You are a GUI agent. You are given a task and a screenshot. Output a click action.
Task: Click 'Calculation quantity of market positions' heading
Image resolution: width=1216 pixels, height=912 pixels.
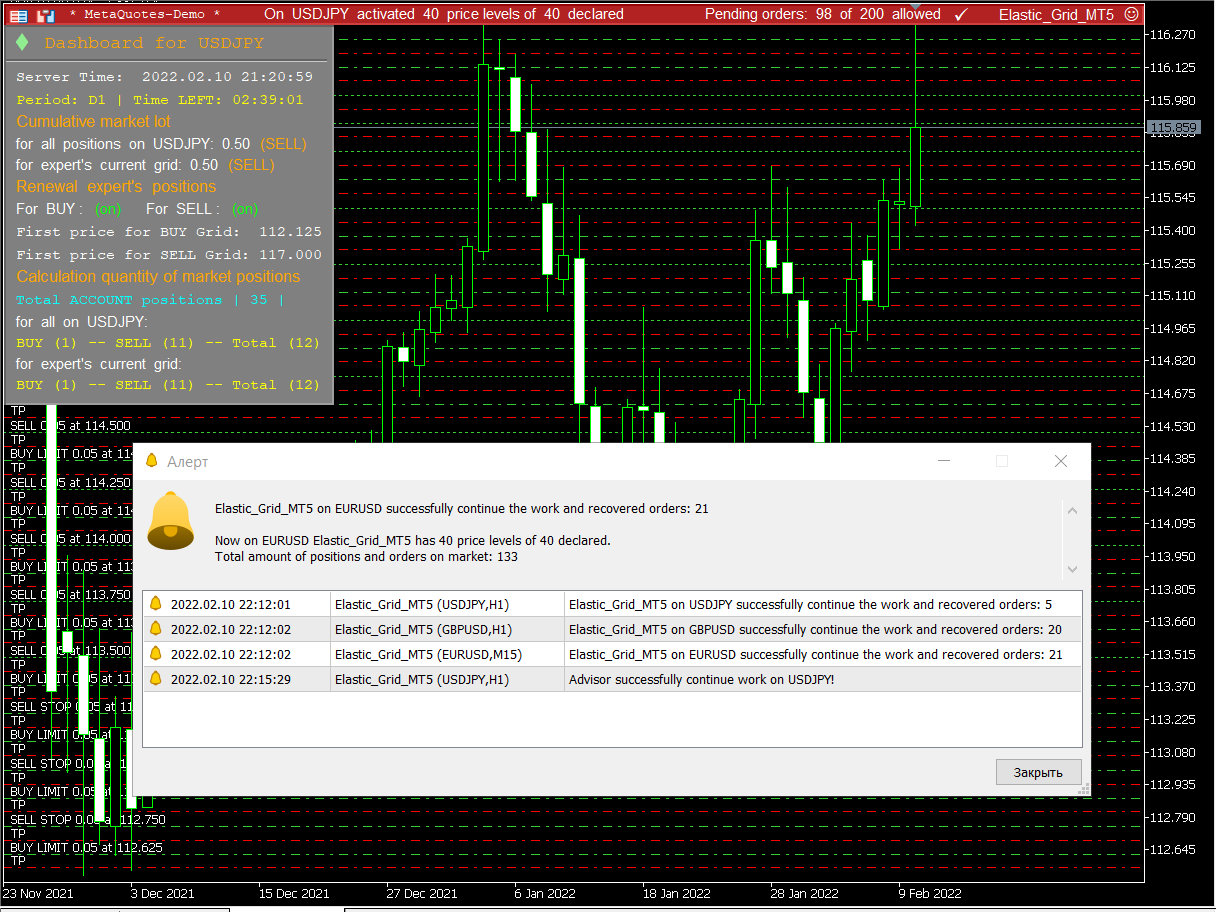pos(158,277)
